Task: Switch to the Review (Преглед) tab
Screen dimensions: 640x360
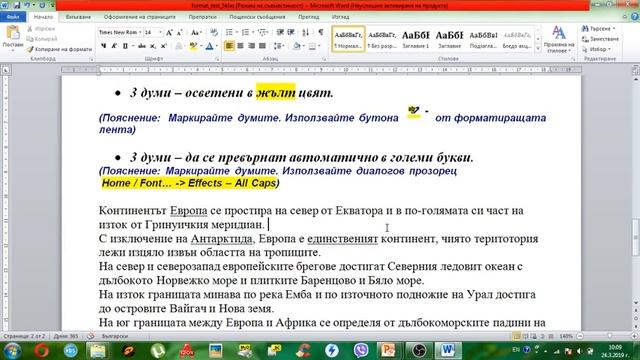Action: click(309, 17)
